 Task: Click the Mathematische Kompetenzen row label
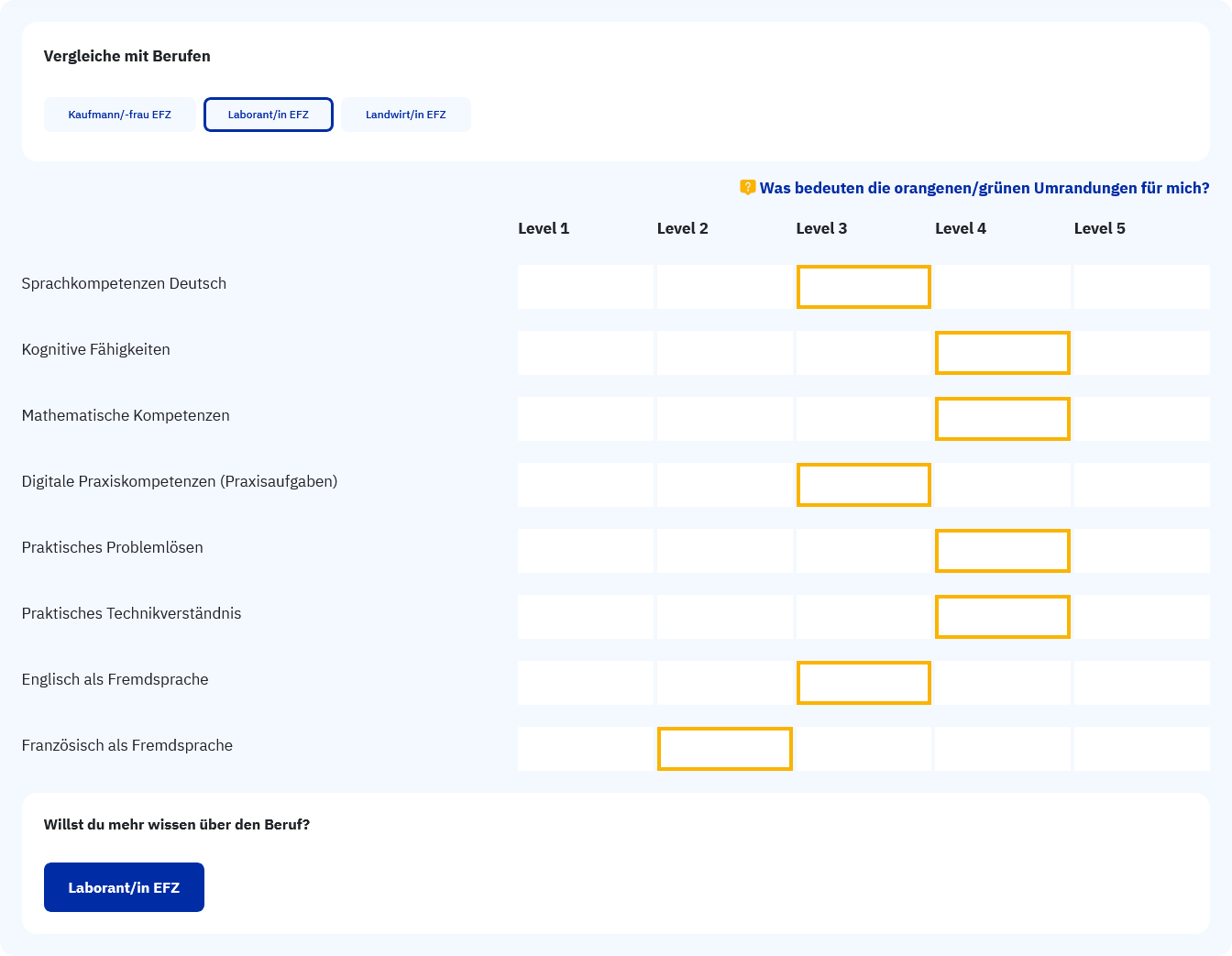click(126, 415)
